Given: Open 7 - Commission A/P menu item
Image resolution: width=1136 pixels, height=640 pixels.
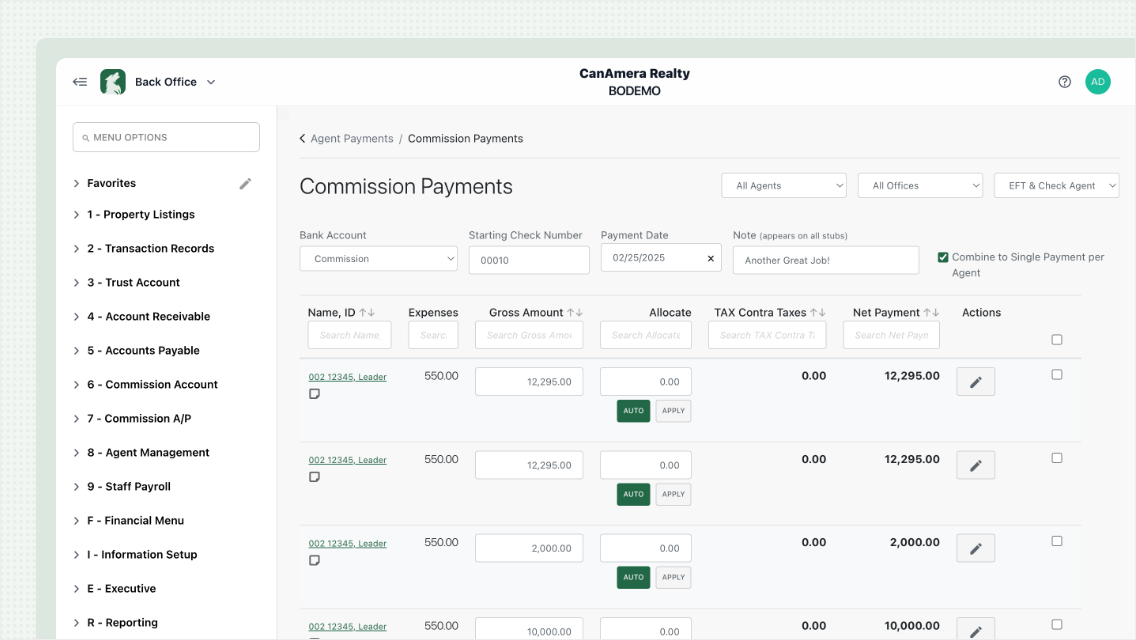Looking at the screenshot, I should [139, 419].
